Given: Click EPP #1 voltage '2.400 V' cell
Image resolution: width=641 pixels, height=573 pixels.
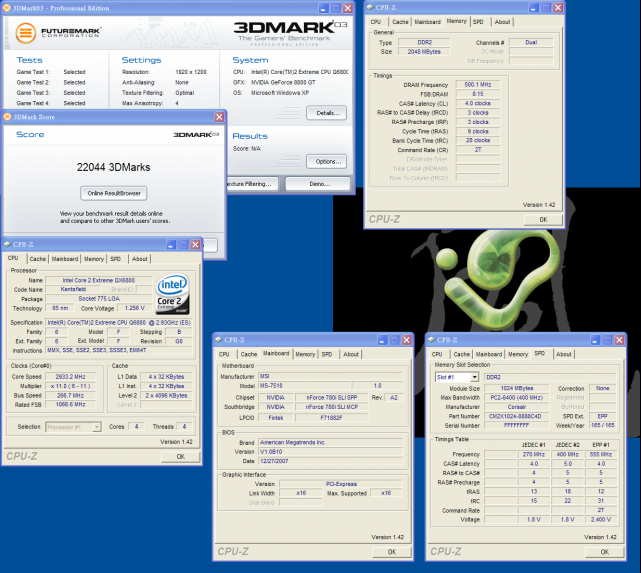Looking at the screenshot, I should [x=601, y=520].
